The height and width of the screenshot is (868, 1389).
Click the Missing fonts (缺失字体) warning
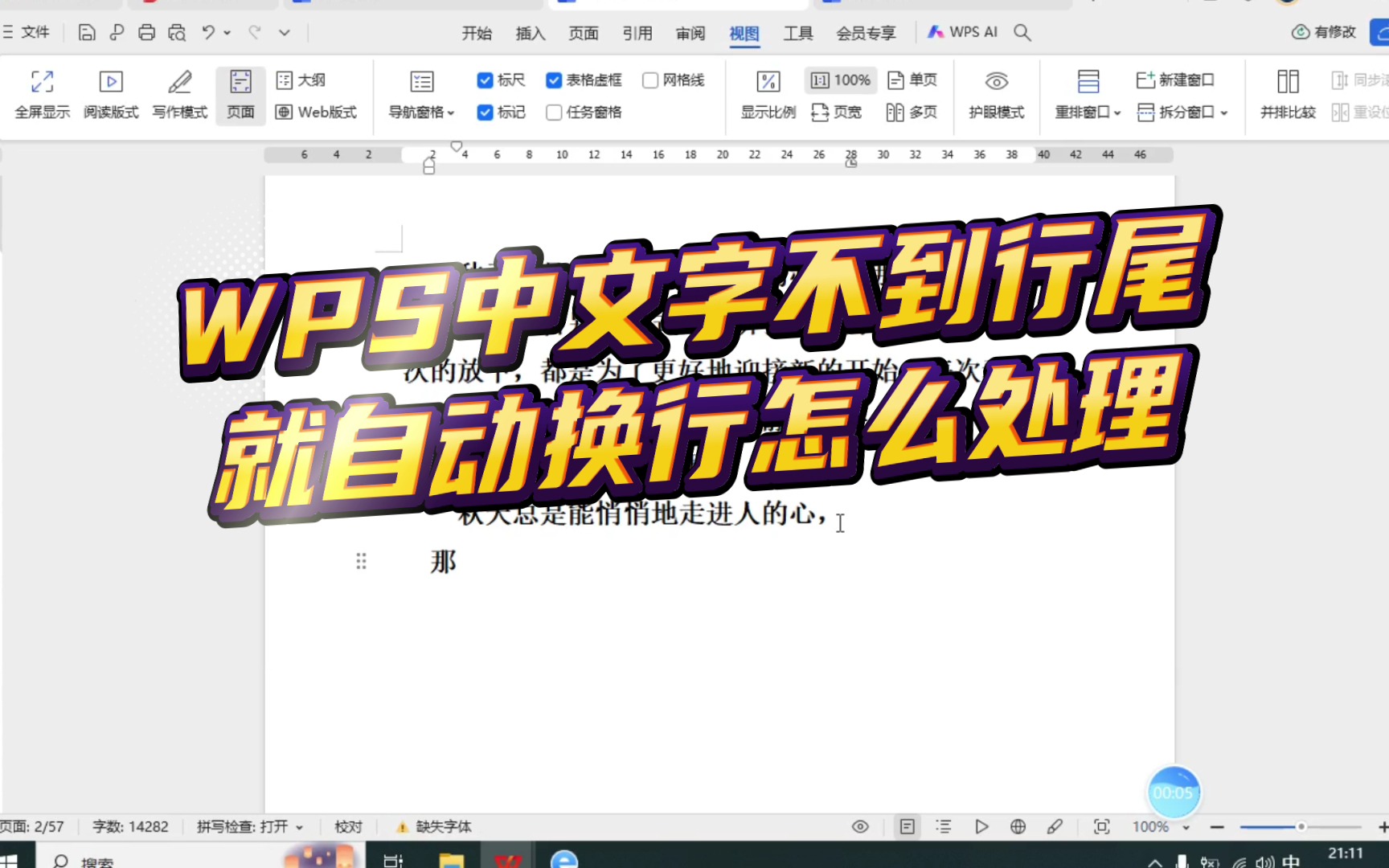point(434,826)
